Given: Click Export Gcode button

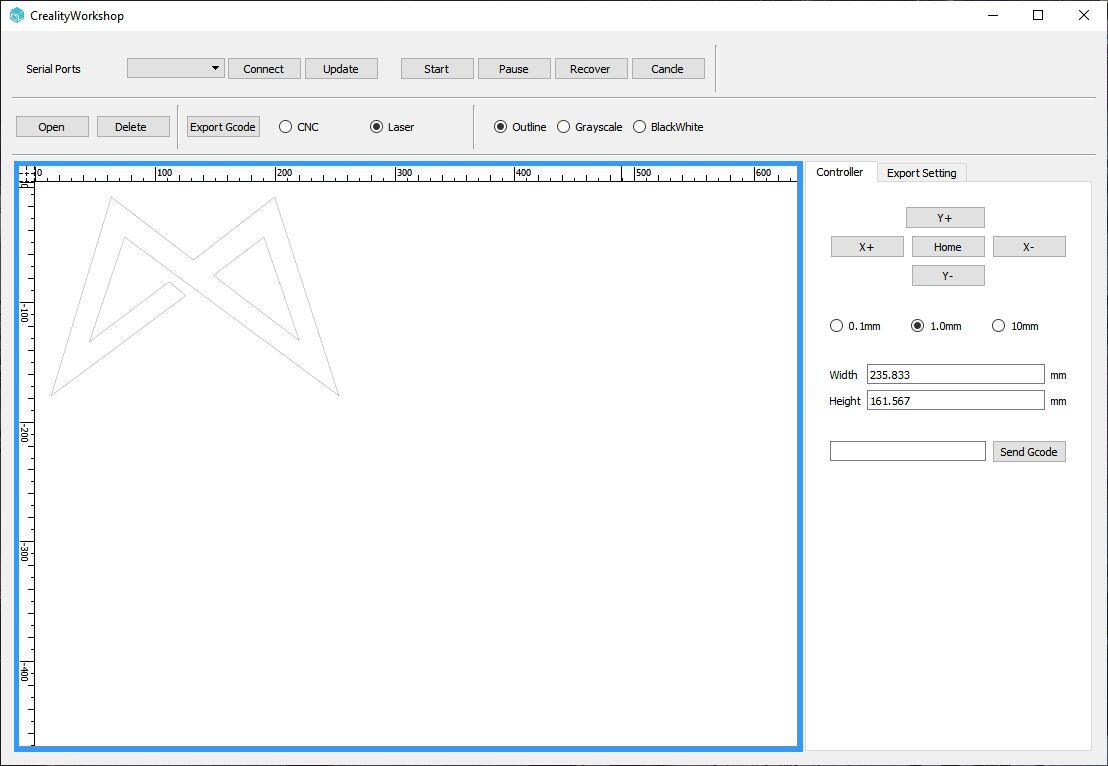Looking at the screenshot, I should pos(223,127).
